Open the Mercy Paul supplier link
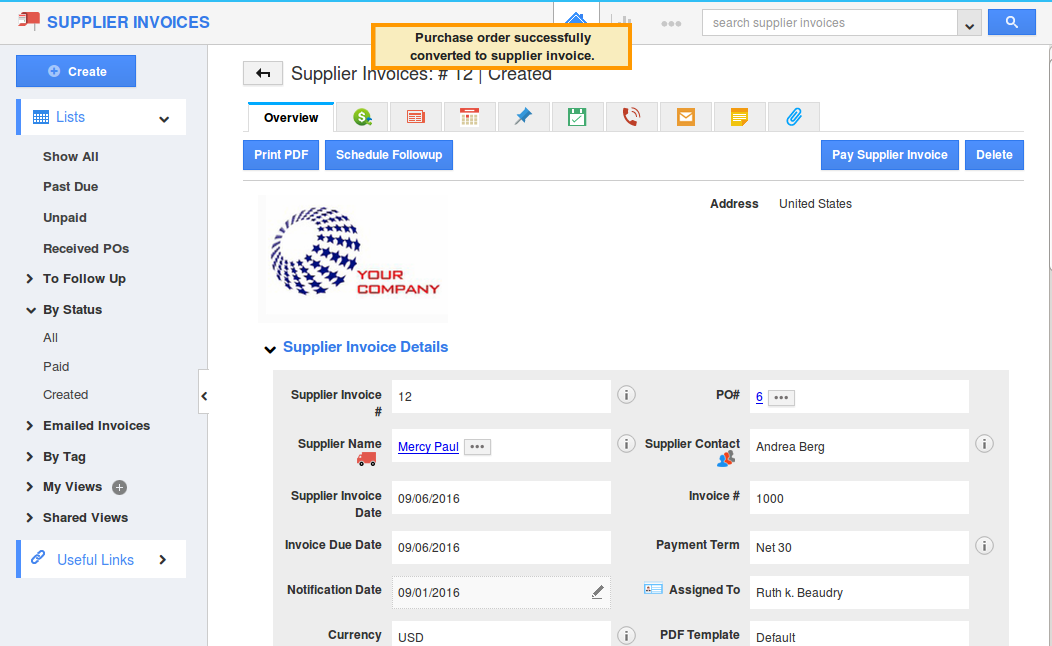 (428, 447)
